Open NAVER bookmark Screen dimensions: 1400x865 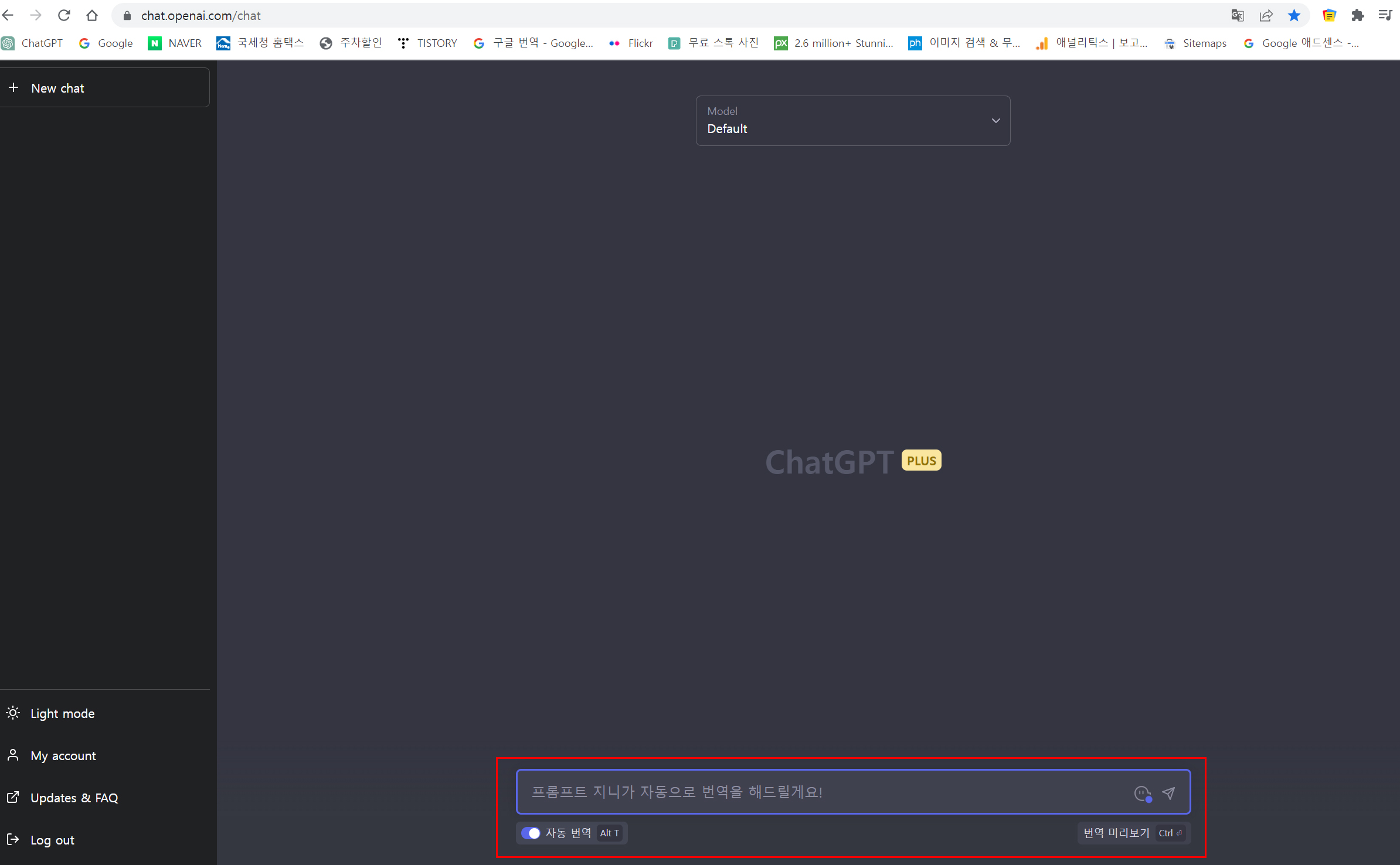tap(175, 43)
